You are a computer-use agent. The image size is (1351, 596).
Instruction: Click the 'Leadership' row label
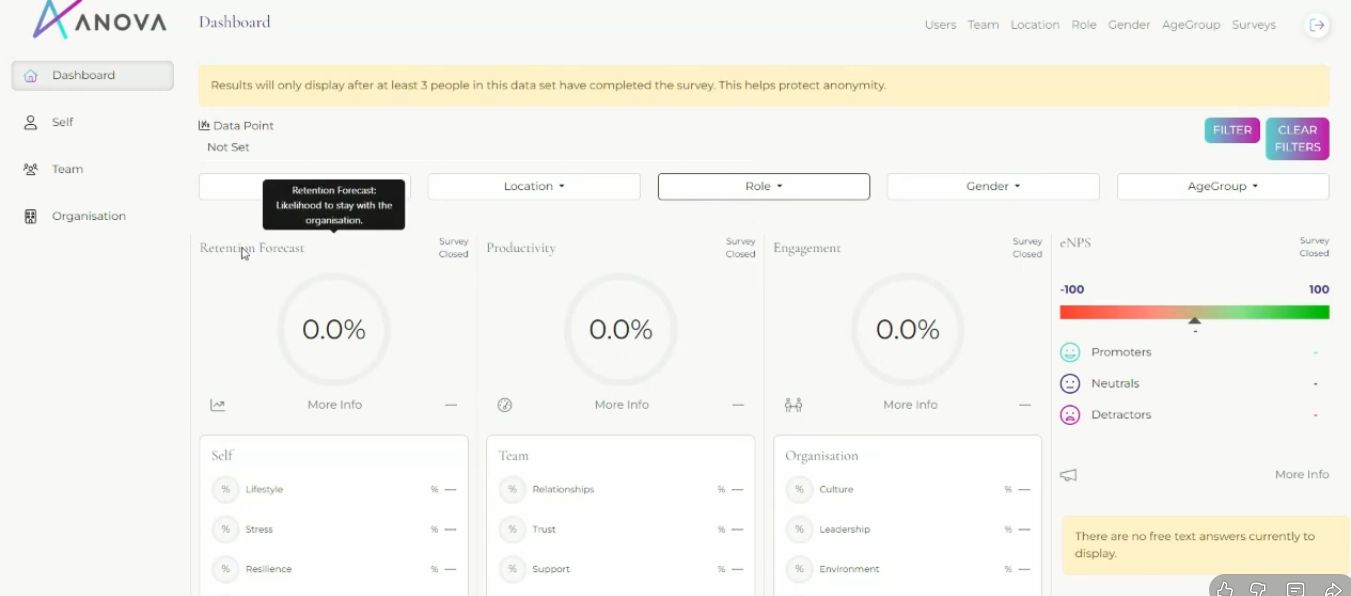tap(845, 530)
